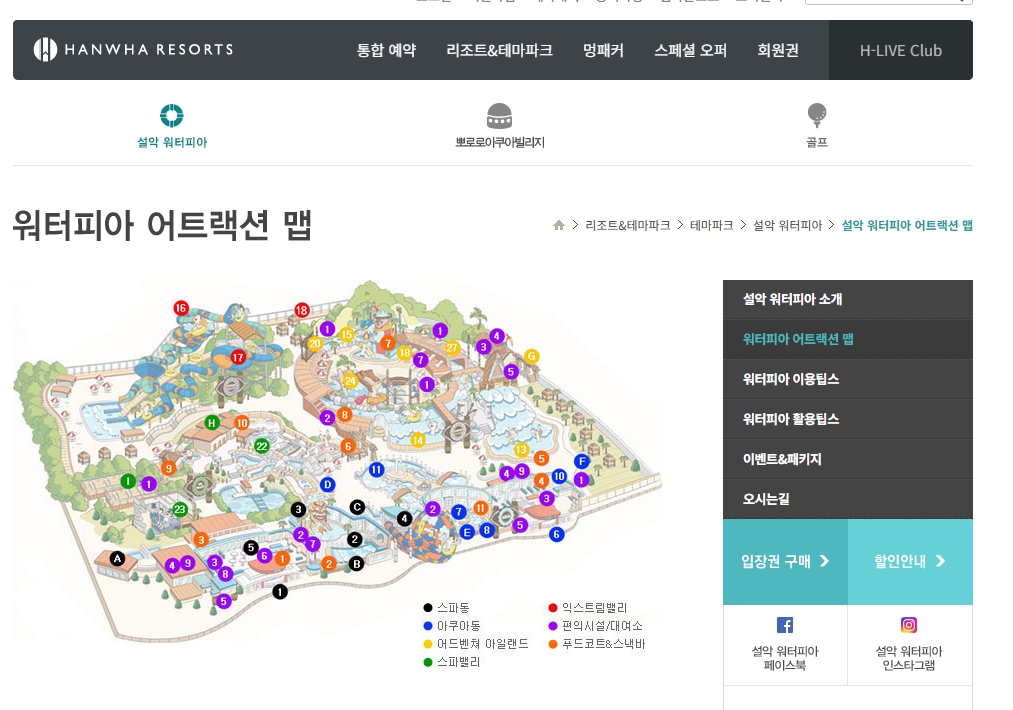Open the 멍패커 menu
The height and width of the screenshot is (710, 1013).
[x=603, y=50]
